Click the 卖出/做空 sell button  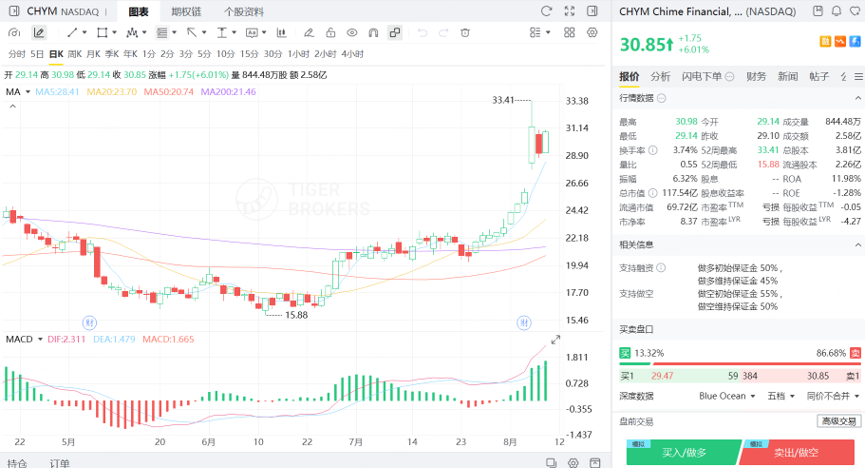pos(795,453)
